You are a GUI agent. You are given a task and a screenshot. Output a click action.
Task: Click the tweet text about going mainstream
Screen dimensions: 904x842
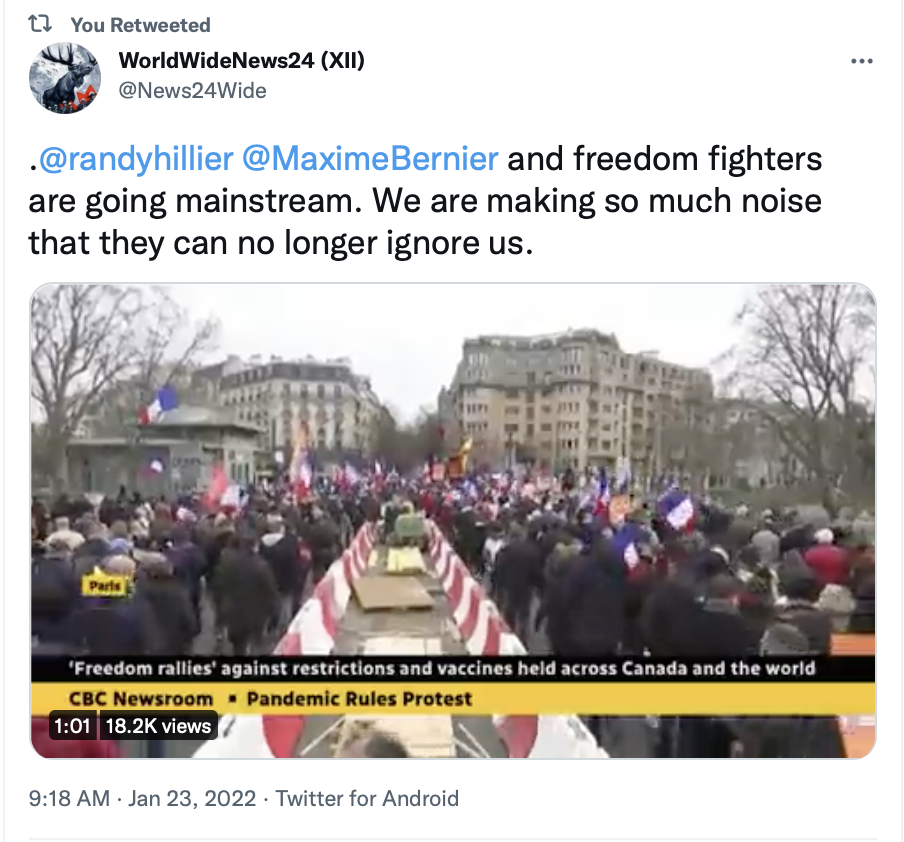tap(425, 201)
